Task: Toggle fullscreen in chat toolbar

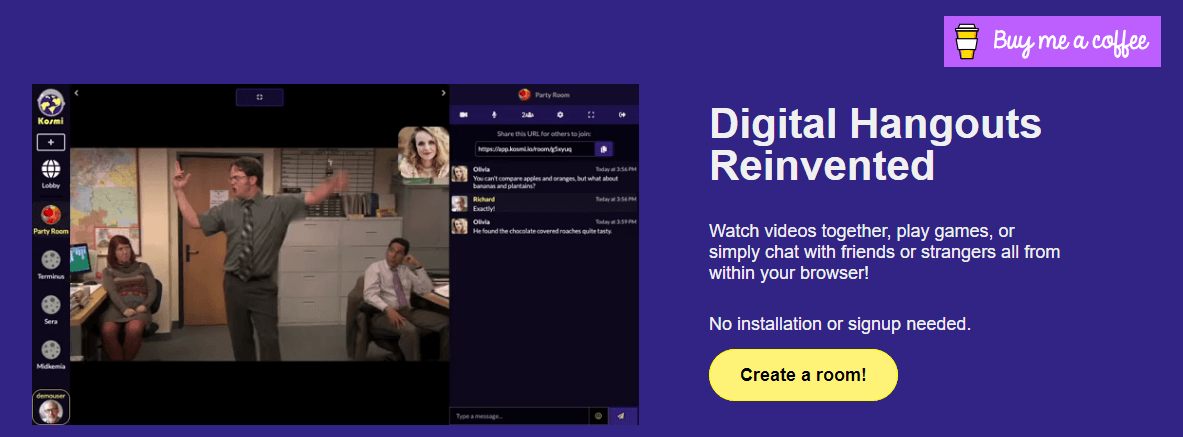Action: coord(592,115)
